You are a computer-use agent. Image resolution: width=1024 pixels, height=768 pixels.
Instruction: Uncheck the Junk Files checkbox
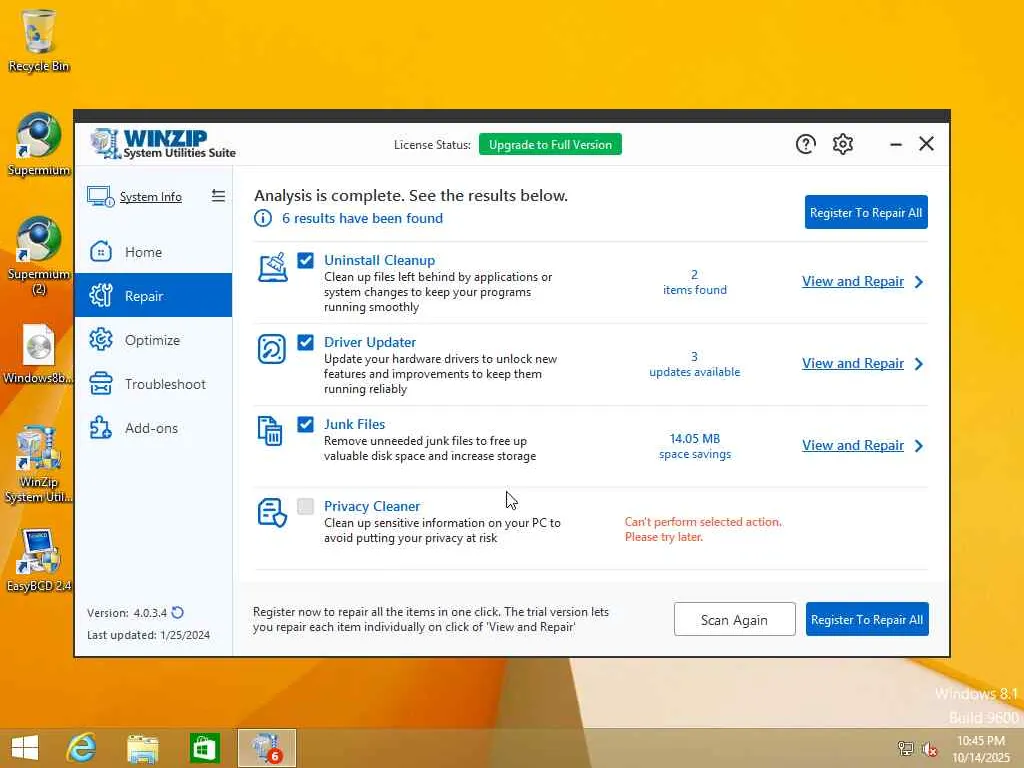tap(305, 424)
